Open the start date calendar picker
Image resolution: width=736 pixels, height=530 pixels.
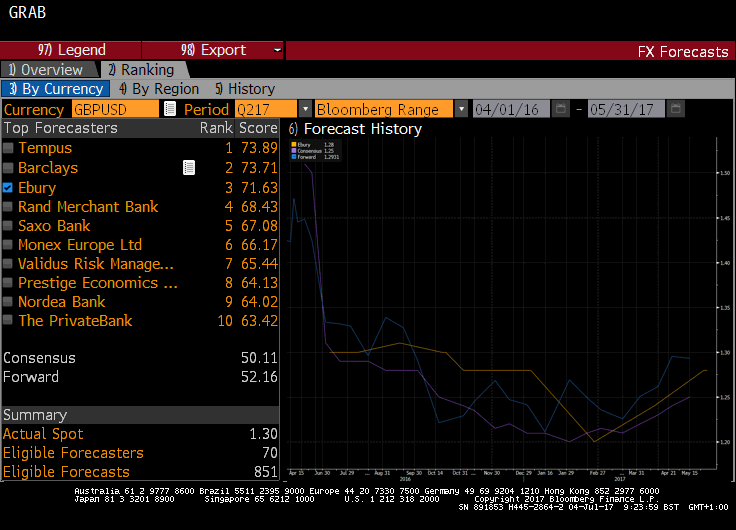coord(560,109)
